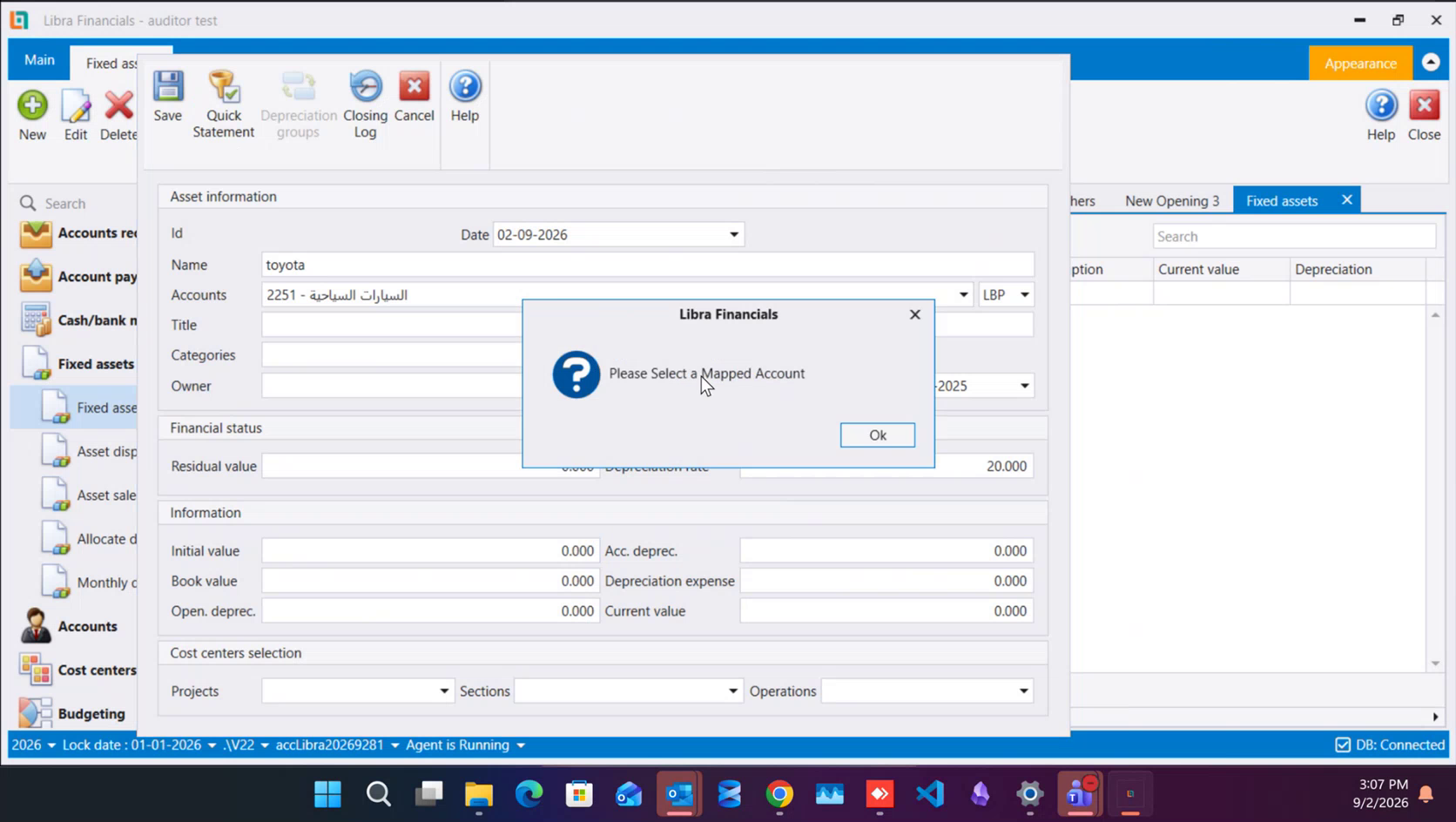The height and width of the screenshot is (822, 1456).
Task: Expand the Operations dropdown
Action: (1024, 691)
